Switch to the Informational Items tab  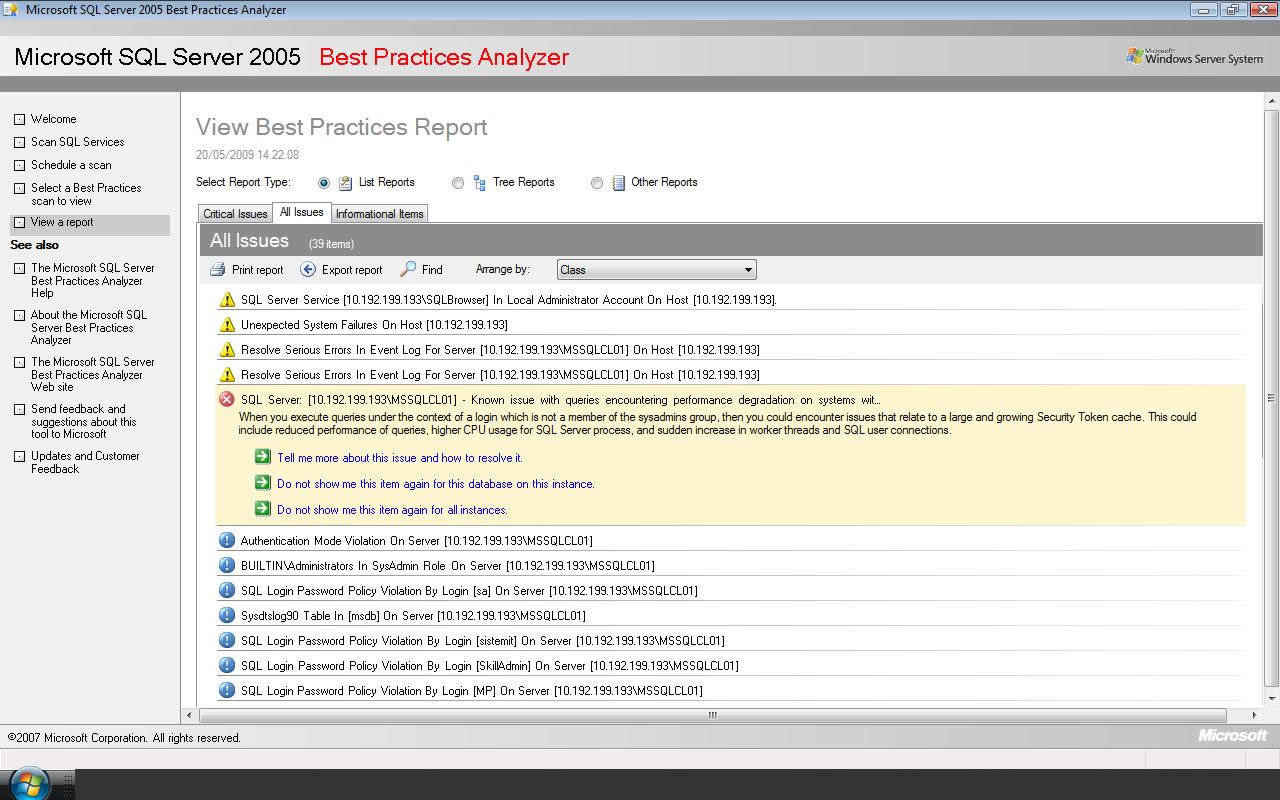pos(380,214)
